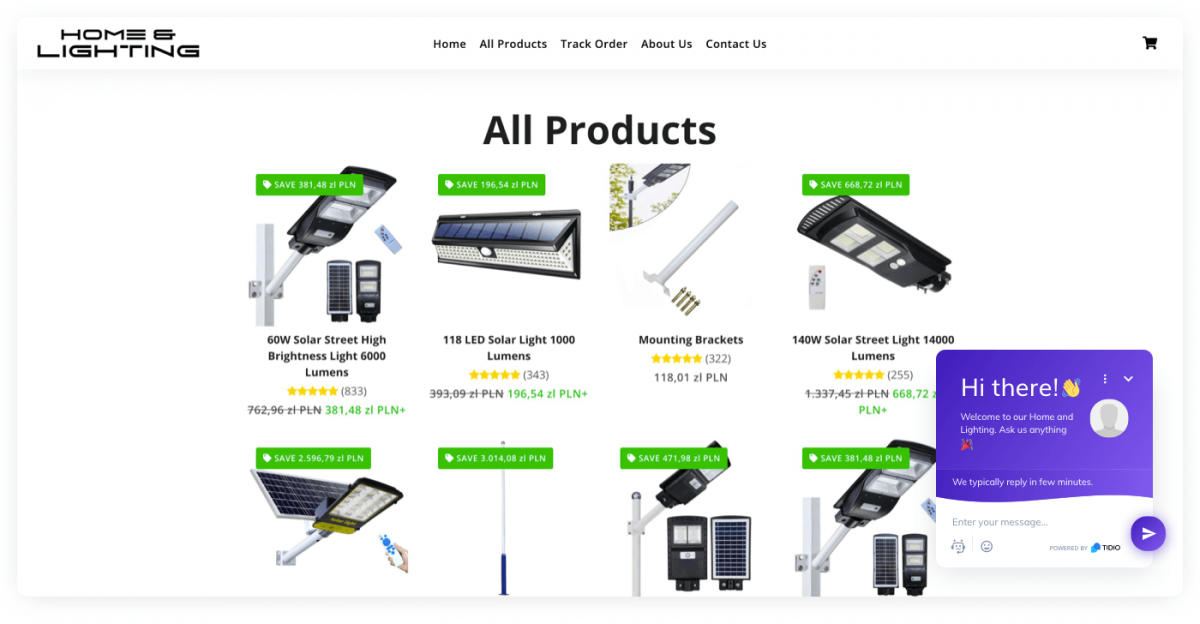Open the 60W Solar Street High Brightness Light link
This screenshot has height=624, width=1200.
(x=327, y=356)
